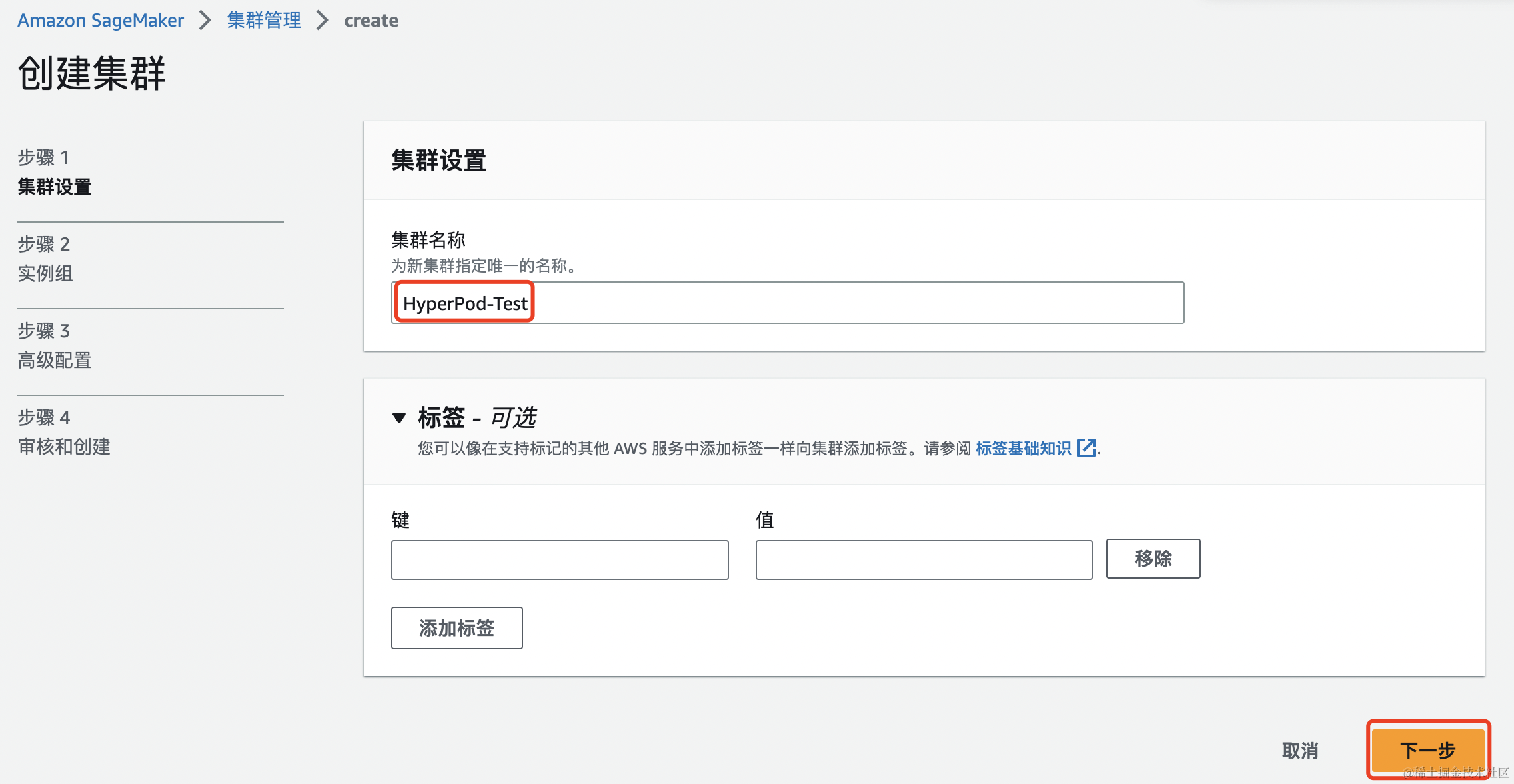Click the 为新集群指定唯一的名称 hint text
1514x784 pixels.
click(x=484, y=265)
